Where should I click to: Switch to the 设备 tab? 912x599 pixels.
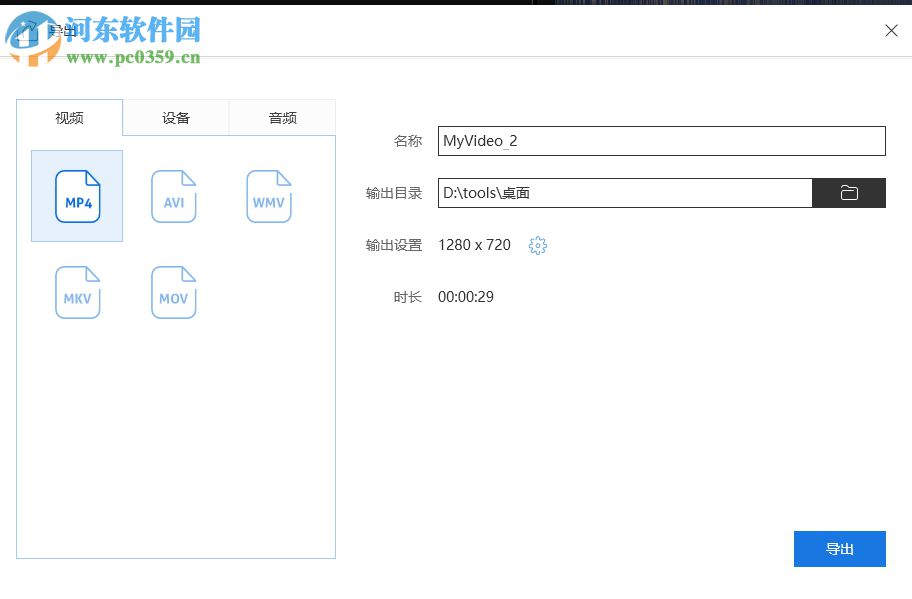coord(175,117)
